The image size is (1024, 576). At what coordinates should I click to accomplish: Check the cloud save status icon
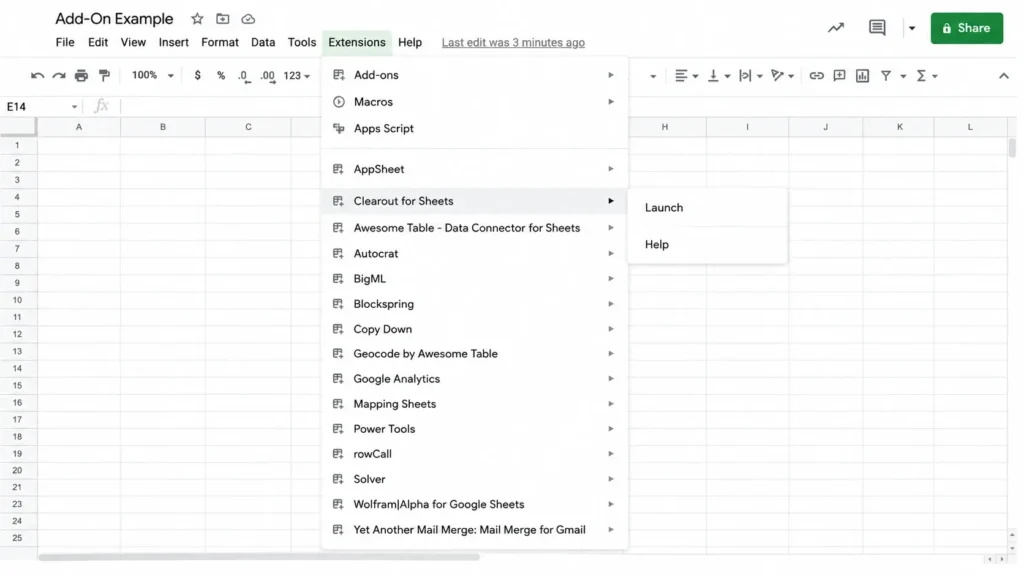[x=248, y=19]
